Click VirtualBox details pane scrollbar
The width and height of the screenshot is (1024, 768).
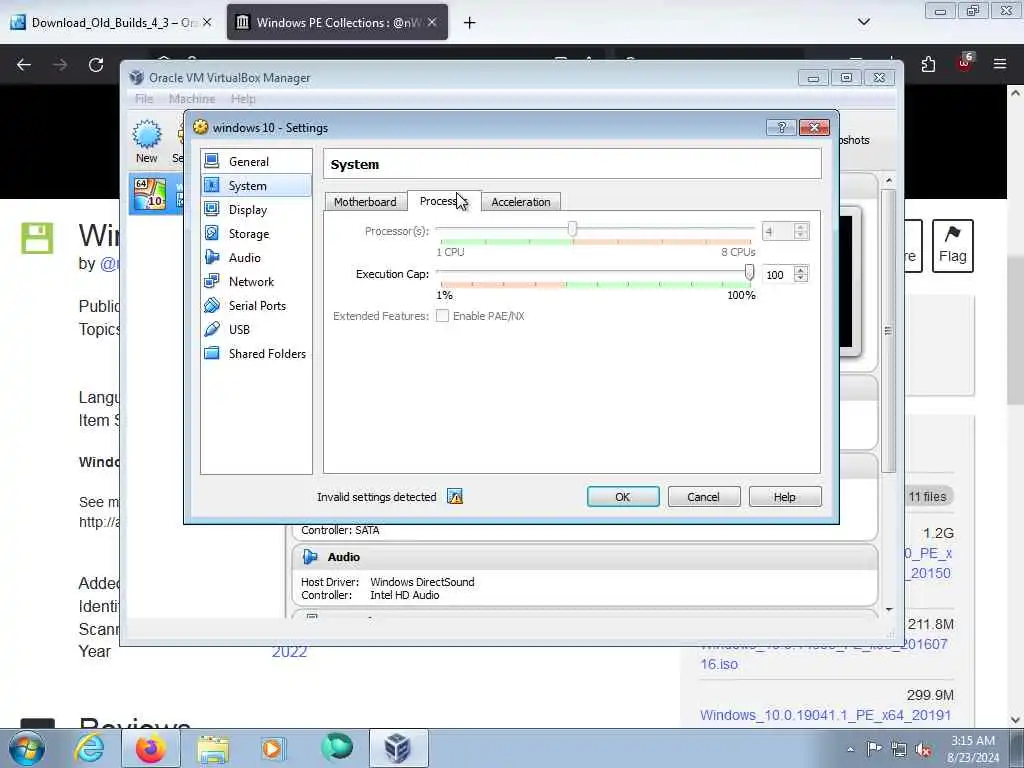pyautogui.click(x=888, y=330)
